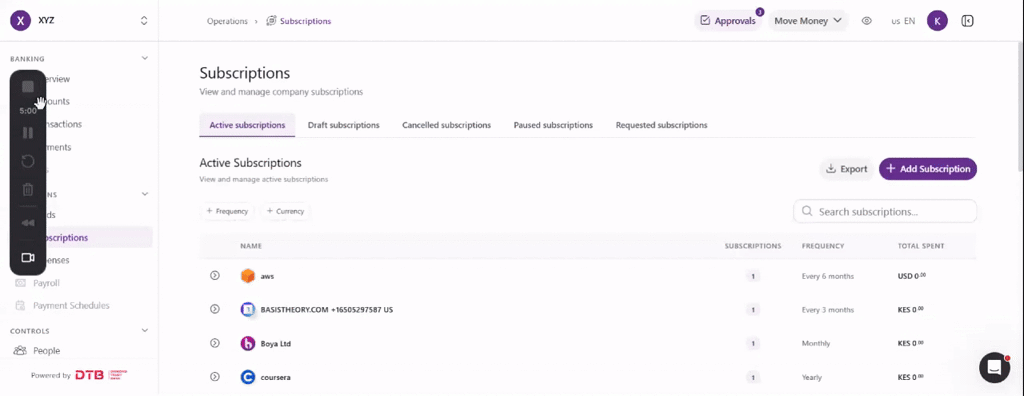The height and width of the screenshot is (396, 1024).
Task: Expand the coursera subscription row
Action: point(215,377)
